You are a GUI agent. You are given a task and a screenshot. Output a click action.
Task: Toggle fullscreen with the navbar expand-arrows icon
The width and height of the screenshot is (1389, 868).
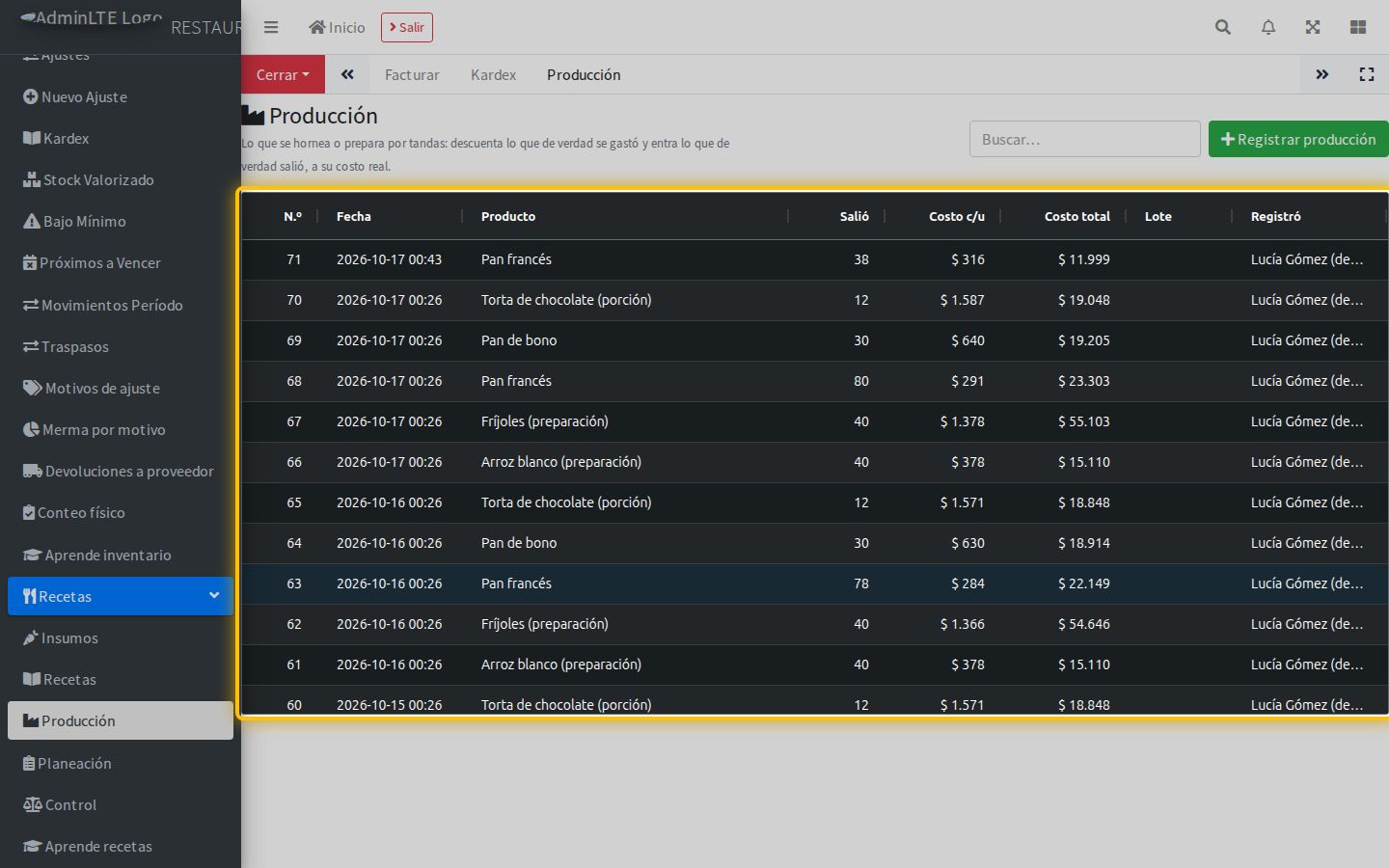coord(1313,27)
